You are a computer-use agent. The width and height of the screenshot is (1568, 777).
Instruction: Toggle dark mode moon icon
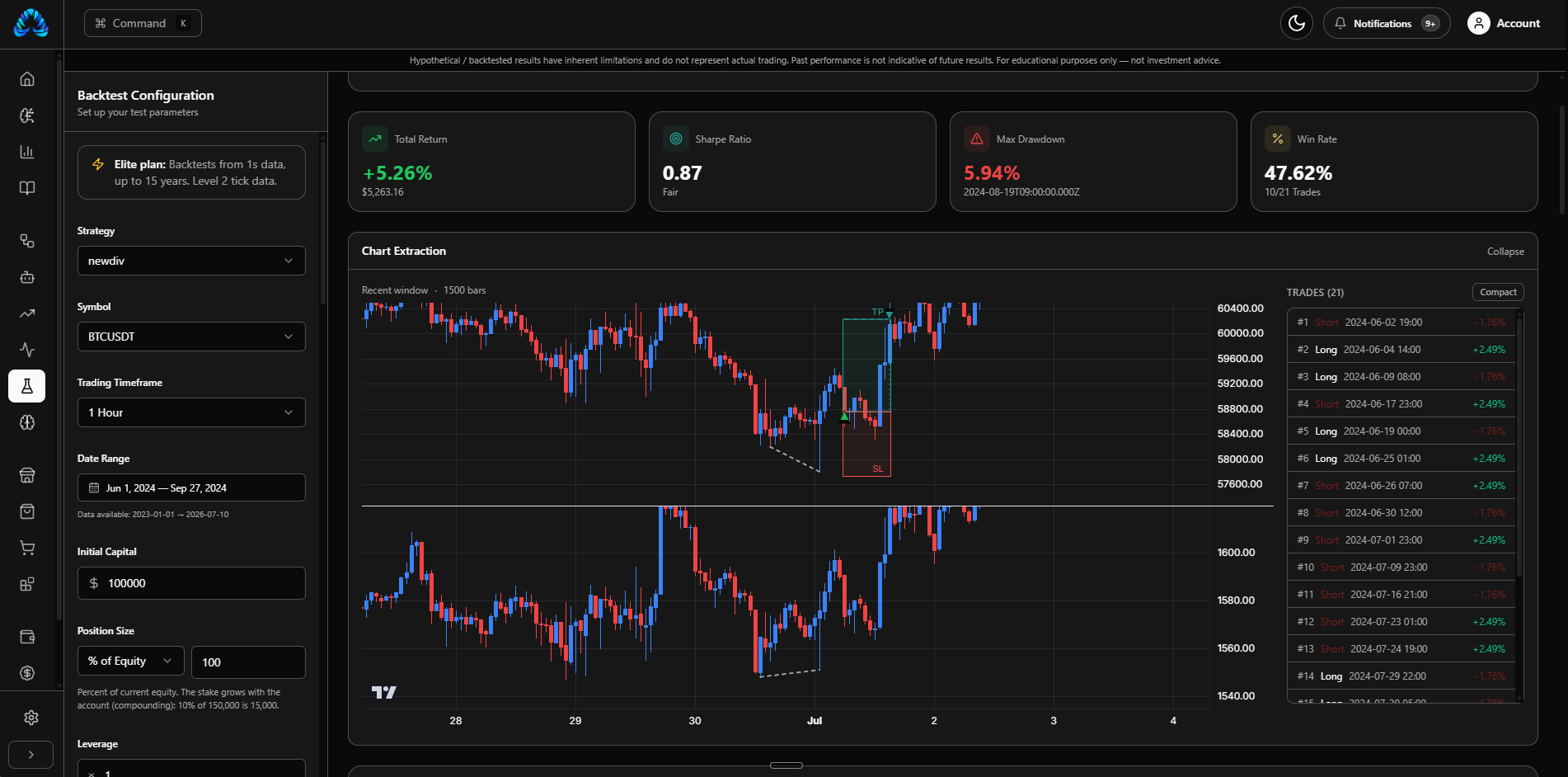pyautogui.click(x=1296, y=23)
